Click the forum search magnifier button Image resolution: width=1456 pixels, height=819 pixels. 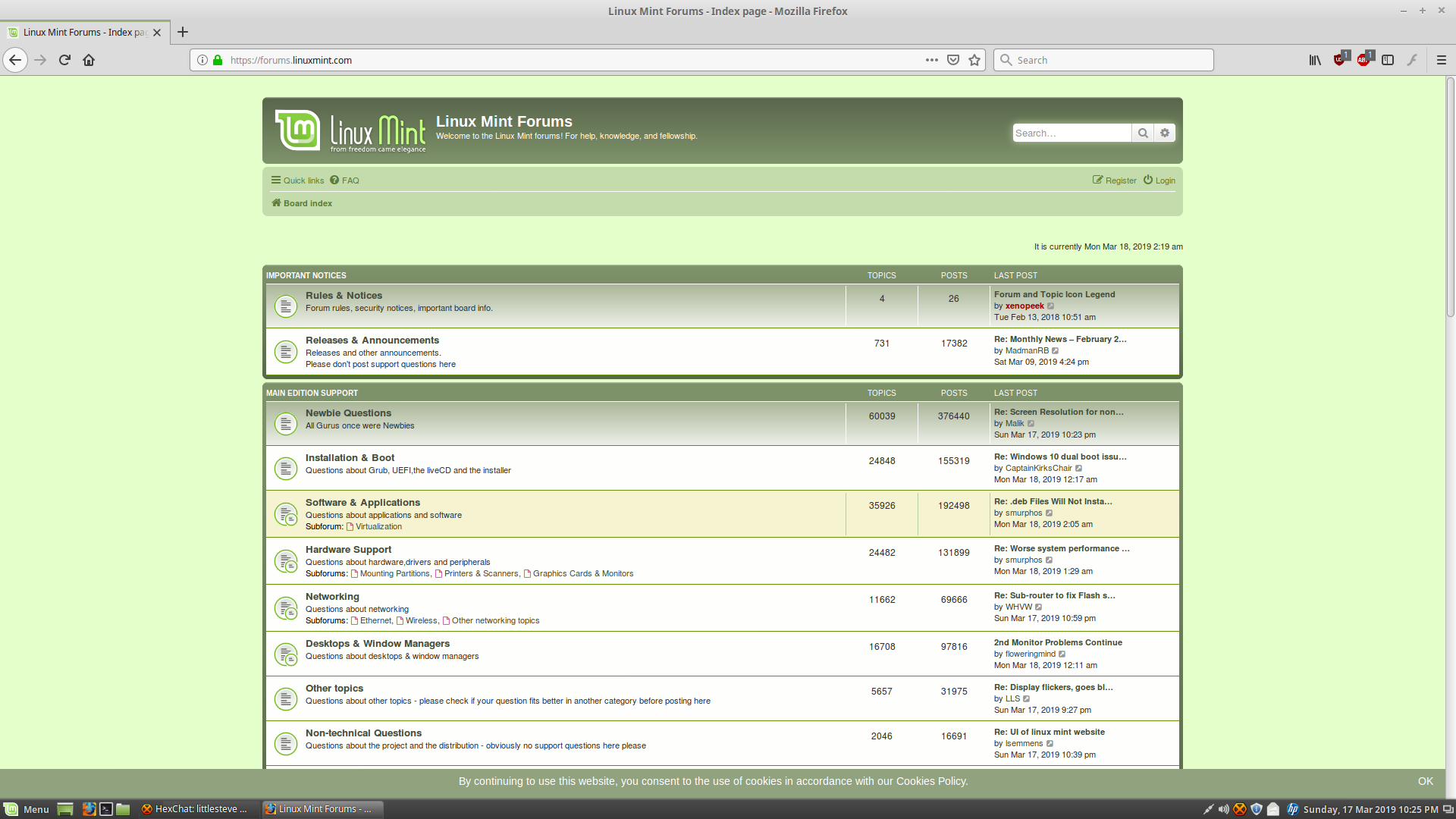1143,133
